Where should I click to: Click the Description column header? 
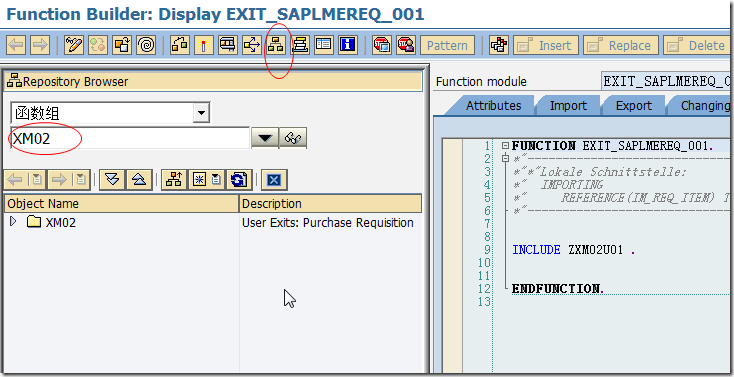coord(330,204)
